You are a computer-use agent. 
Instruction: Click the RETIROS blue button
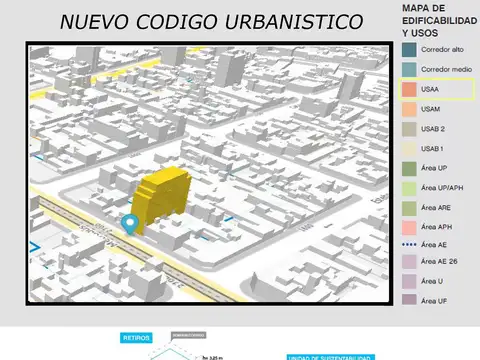point(136,338)
